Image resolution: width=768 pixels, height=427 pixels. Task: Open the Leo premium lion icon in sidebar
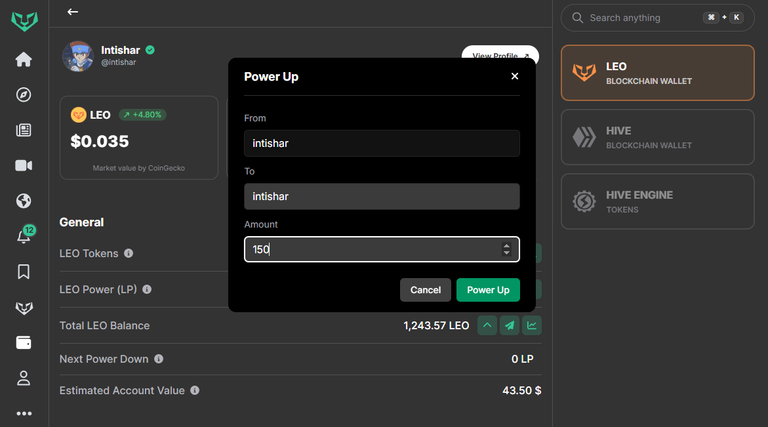pos(24,308)
